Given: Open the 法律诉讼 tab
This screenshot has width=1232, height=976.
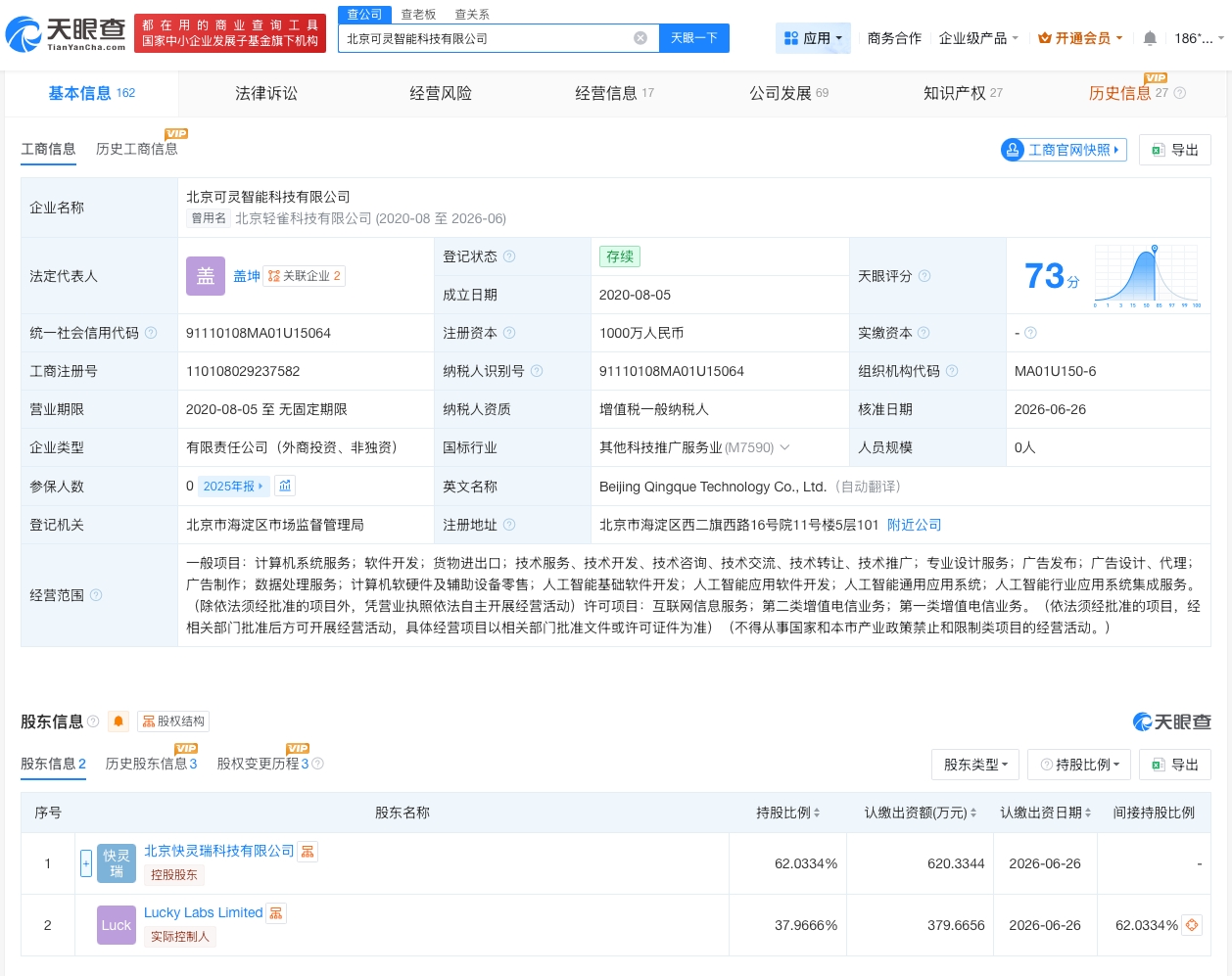Looking at the screenshot, I should (x=266, y=93).
